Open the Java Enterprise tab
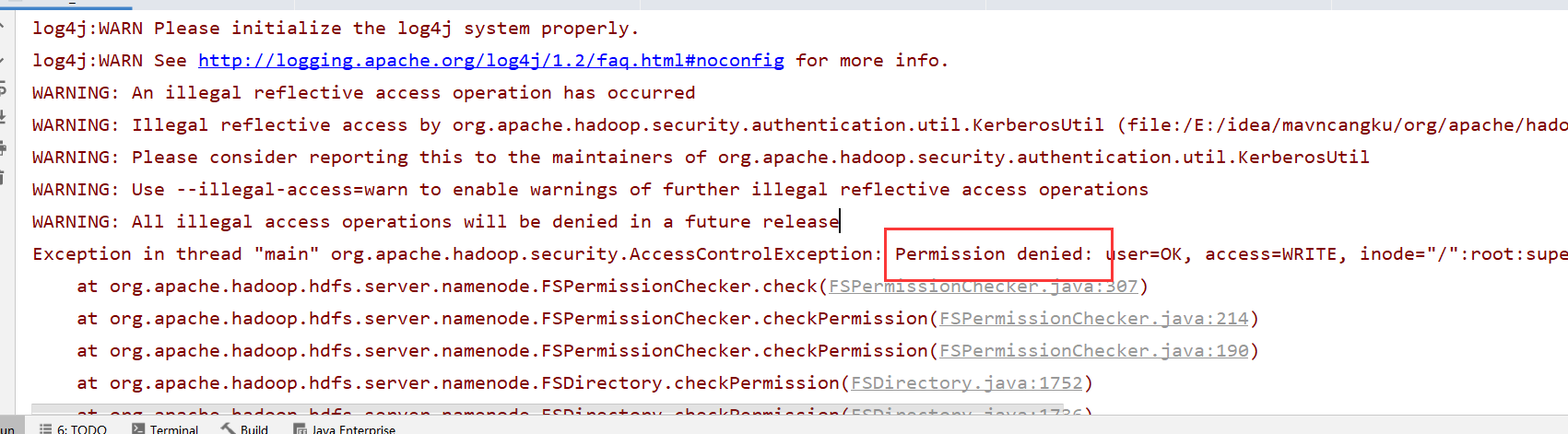Image resolution: width=1568 pixels, height=434 pixels. [344, 428]
